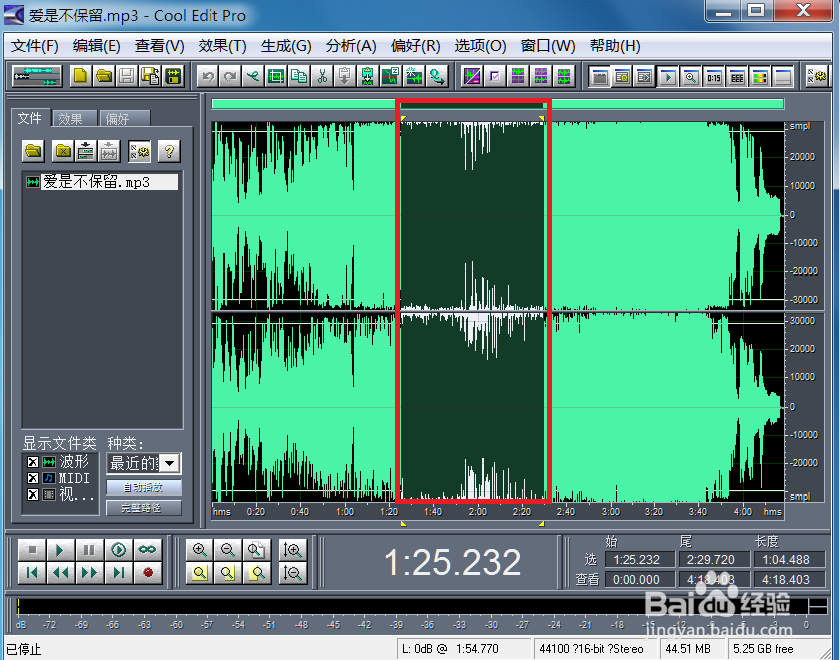Jump to the beginning with go-to-start button

pos(32,573)
